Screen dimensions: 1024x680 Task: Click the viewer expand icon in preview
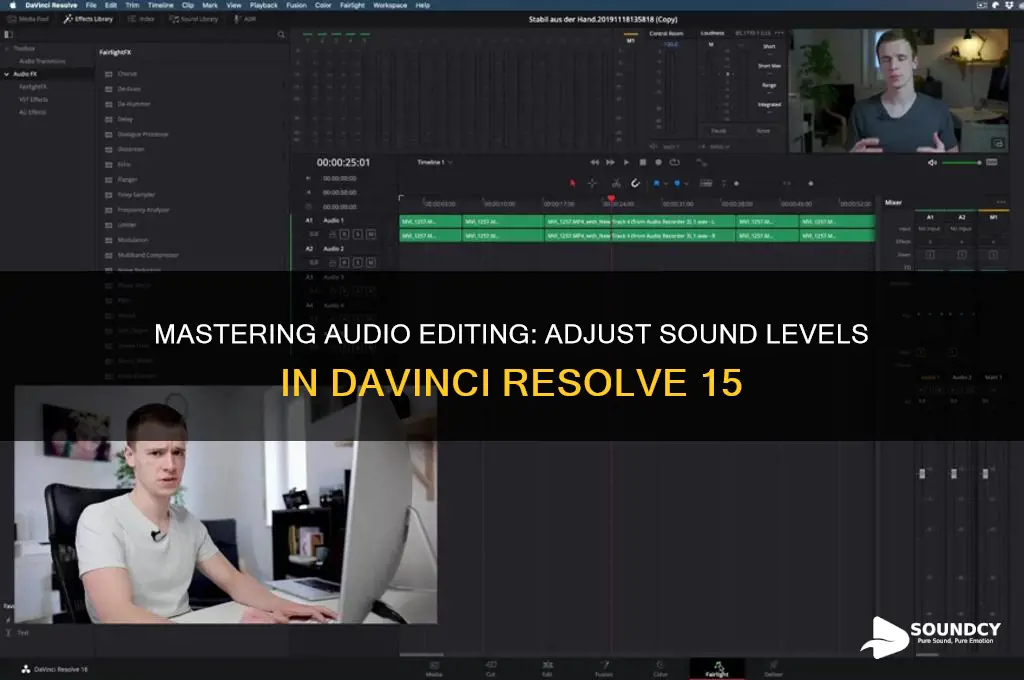(x=997, y=143)
